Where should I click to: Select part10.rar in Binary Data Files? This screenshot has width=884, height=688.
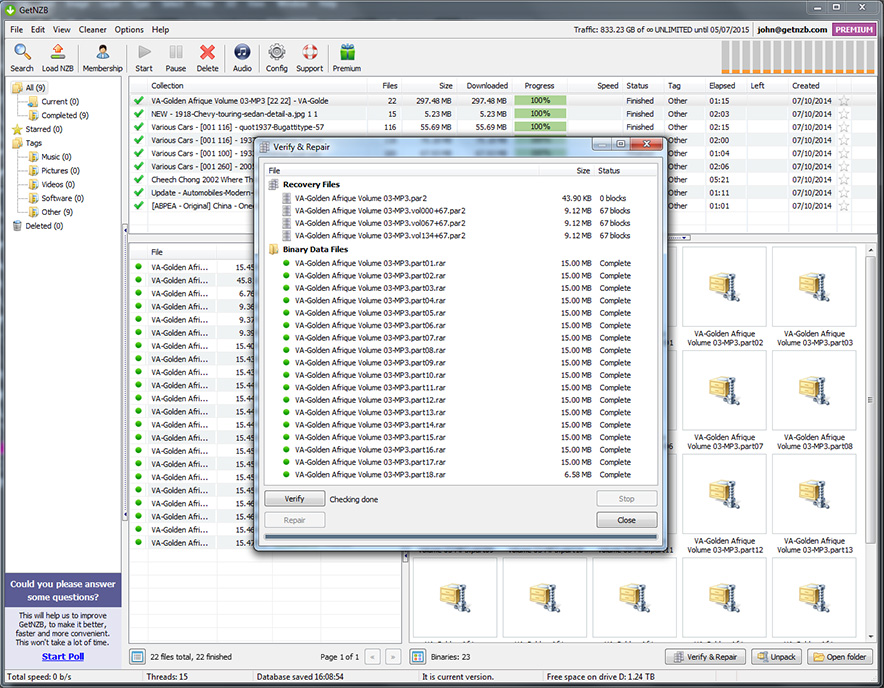370,375
